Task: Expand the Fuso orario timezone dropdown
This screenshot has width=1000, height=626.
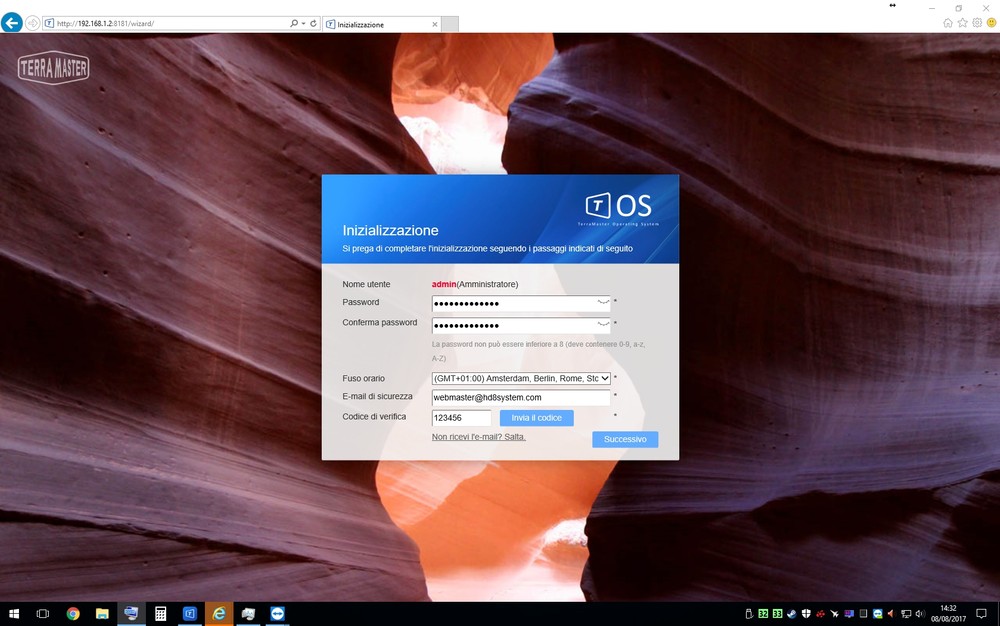Action: coord(604,379)
